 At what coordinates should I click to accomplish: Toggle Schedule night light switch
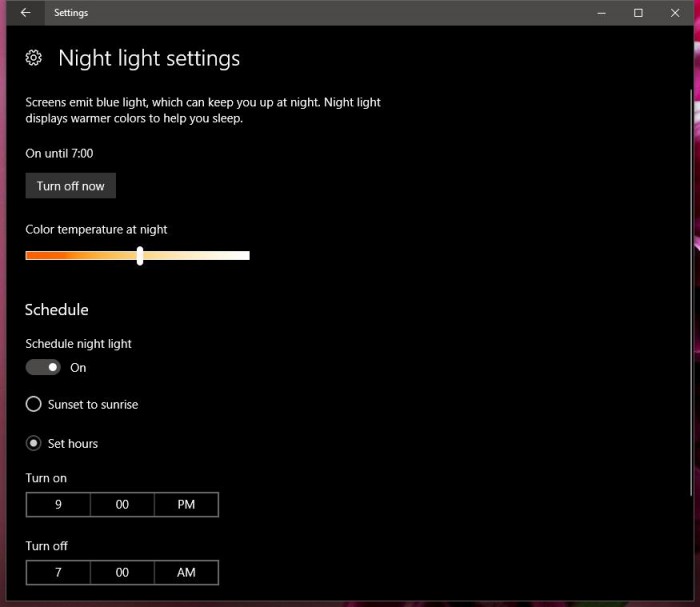coord(43,367)
